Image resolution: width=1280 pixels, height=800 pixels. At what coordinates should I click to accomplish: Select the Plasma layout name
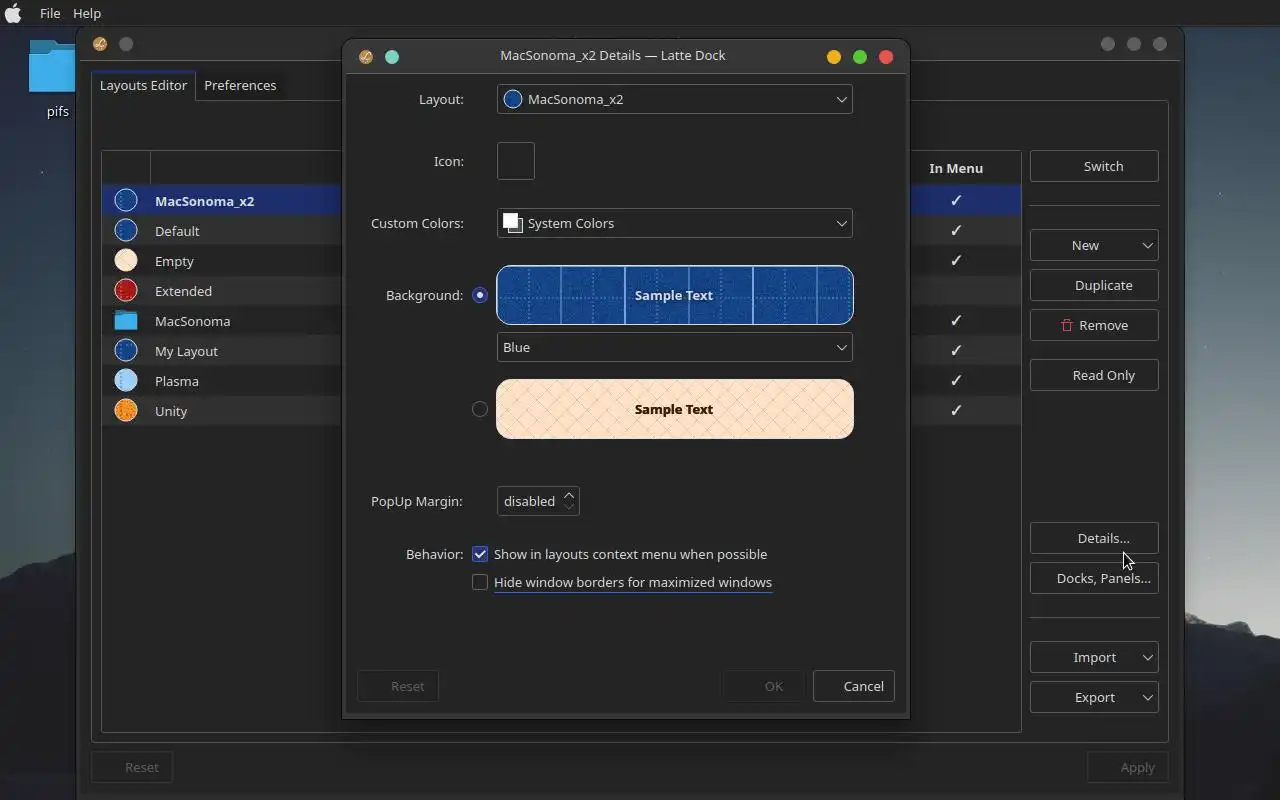[177, 381]
